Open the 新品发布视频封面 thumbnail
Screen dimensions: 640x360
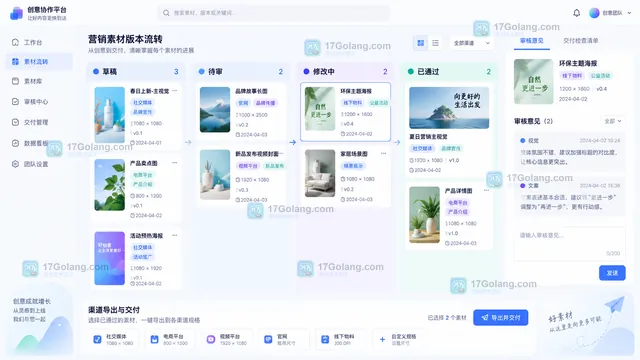215,175
